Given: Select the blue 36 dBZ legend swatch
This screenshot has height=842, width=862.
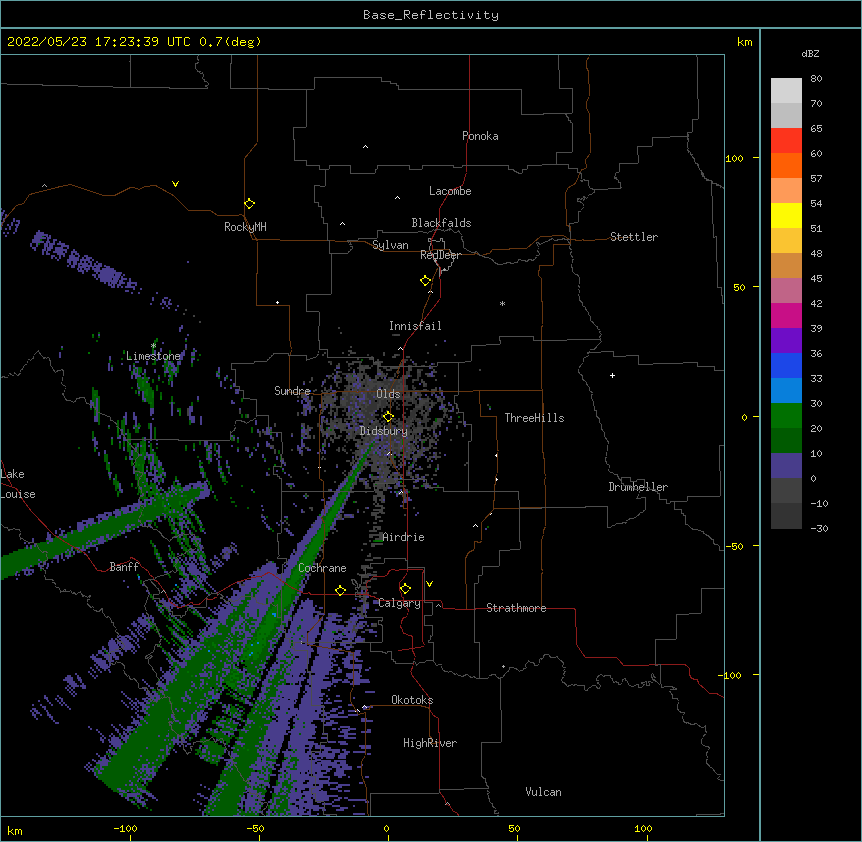Looking at the screenshot, I should point(786,365).
